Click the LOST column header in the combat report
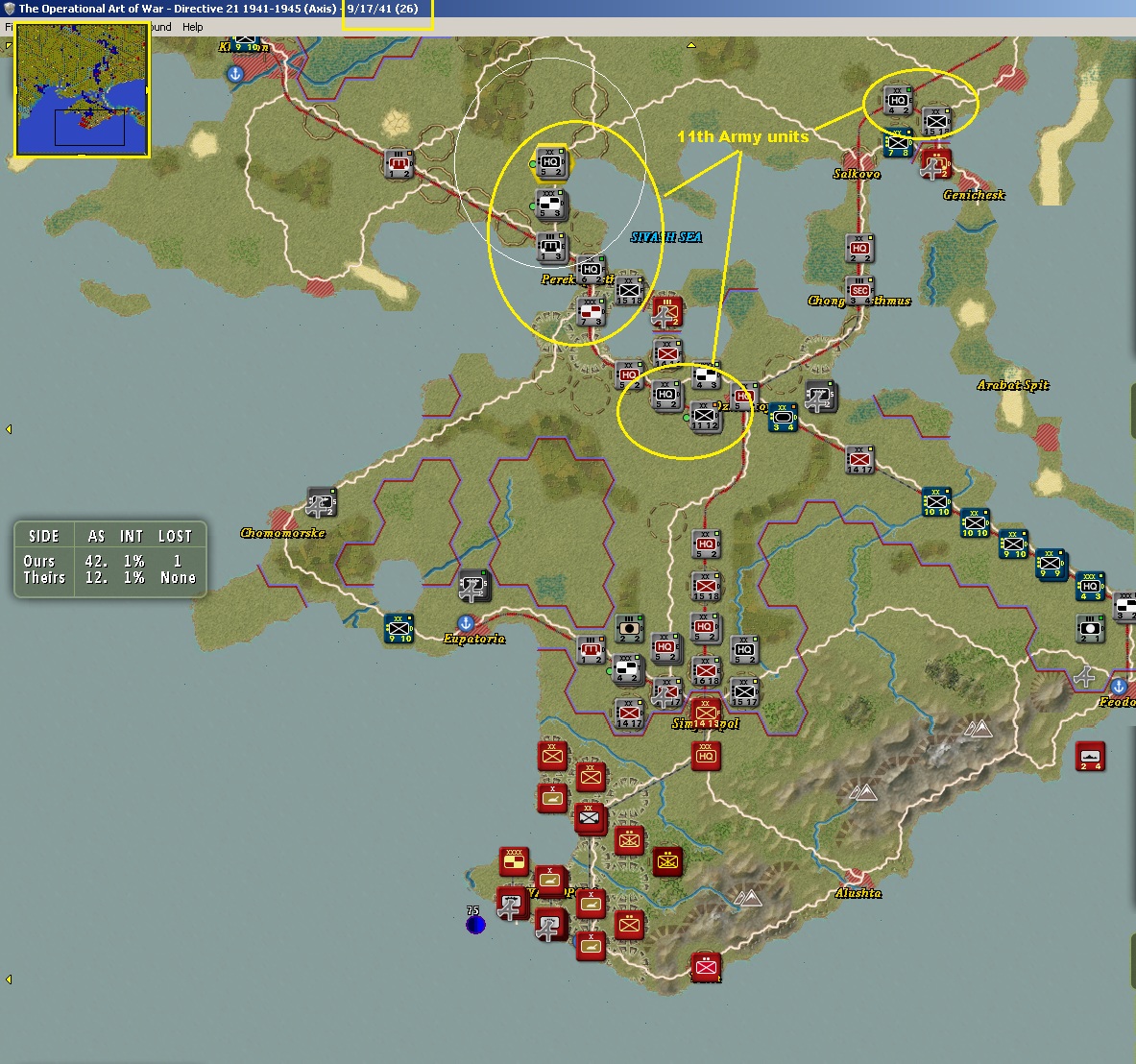 [x=176, y=536]
